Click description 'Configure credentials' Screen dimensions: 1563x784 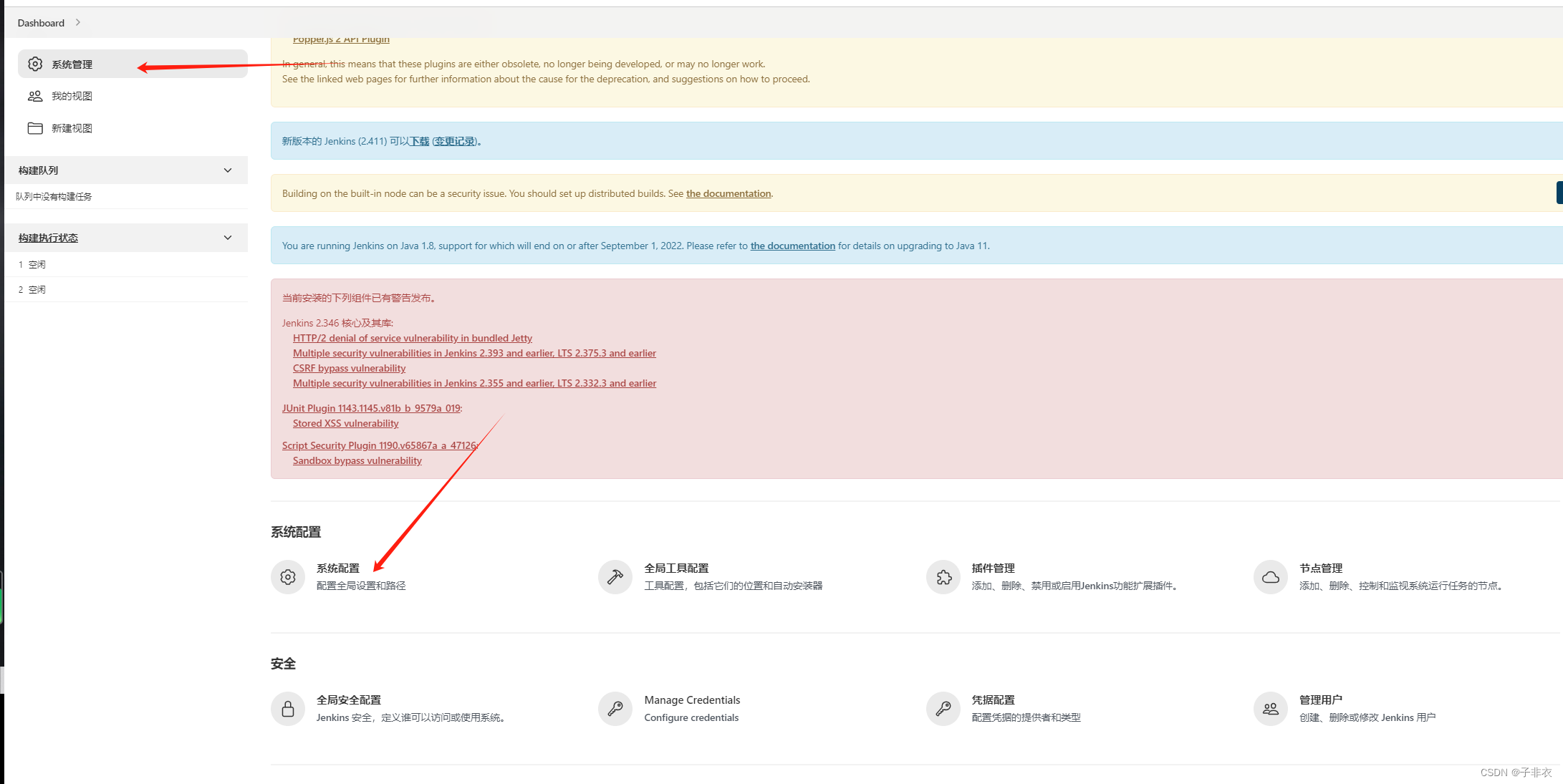tap(691, 717)
